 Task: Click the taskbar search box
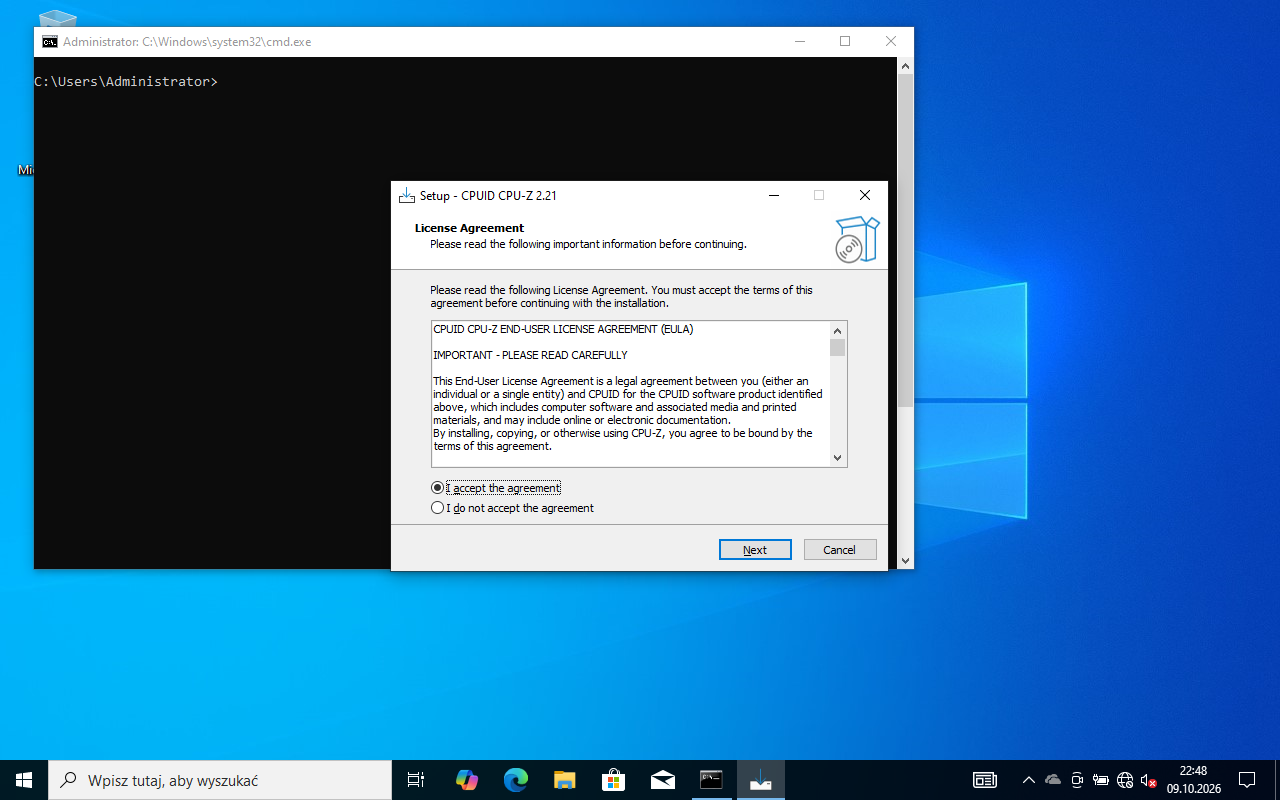[x=220, y=780]
